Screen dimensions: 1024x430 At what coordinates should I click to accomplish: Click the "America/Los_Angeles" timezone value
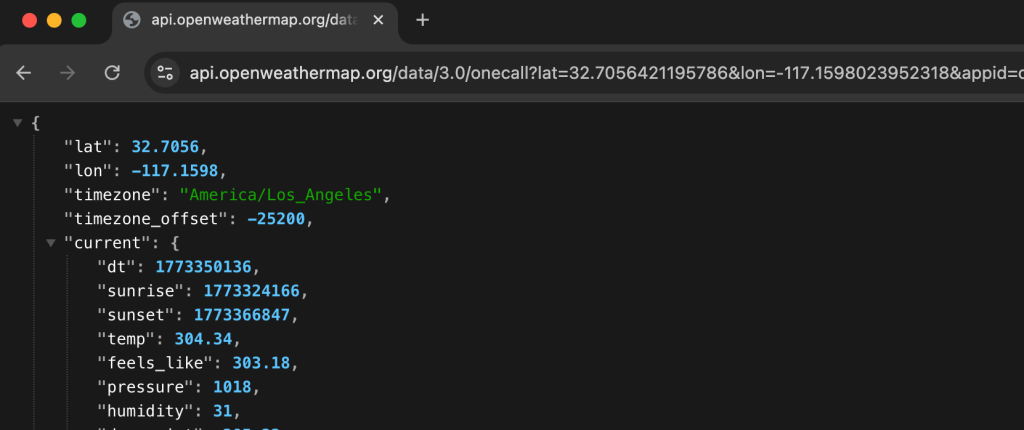(281, 194)
